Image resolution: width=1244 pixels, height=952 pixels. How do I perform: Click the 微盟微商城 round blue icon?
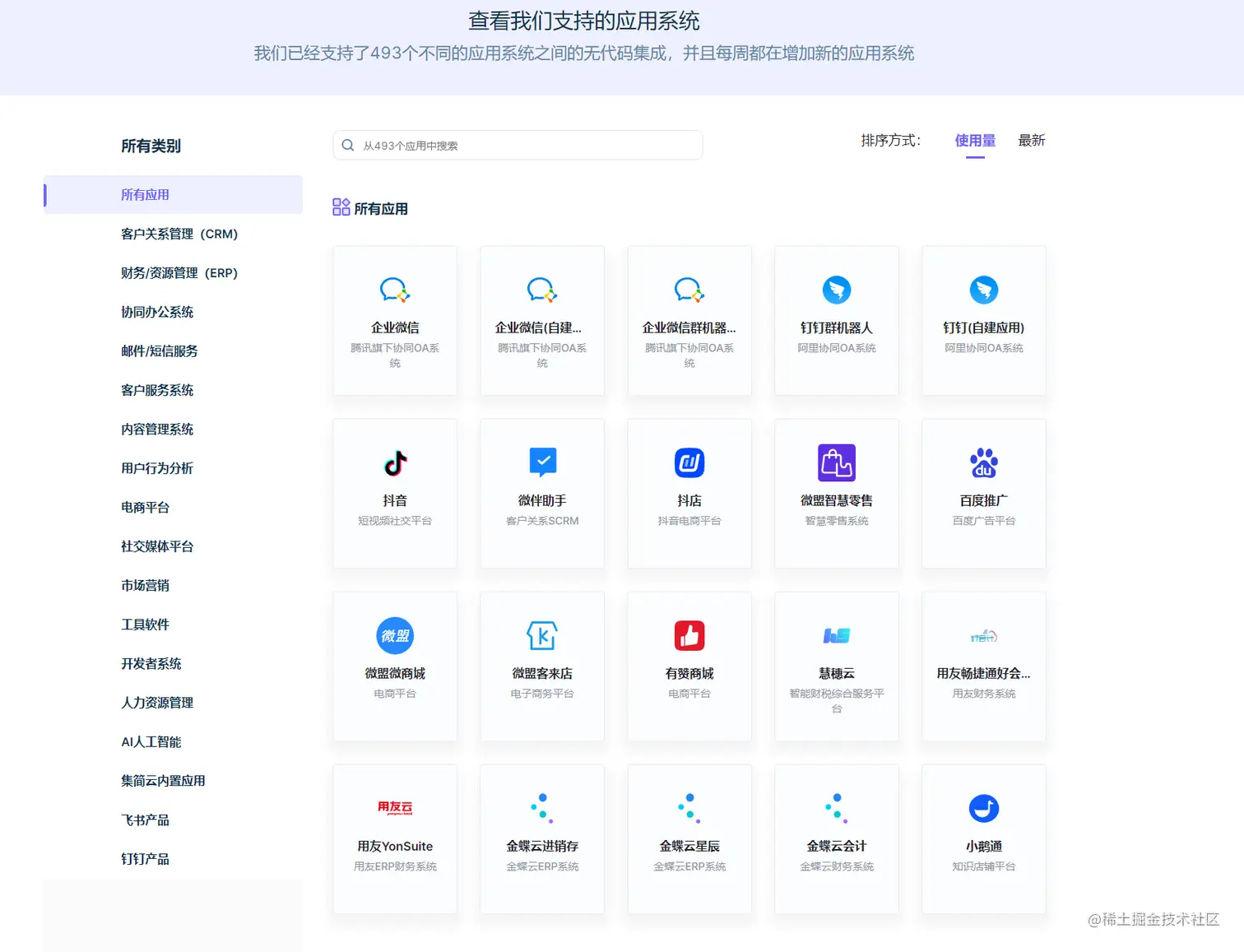coord(395,635)
